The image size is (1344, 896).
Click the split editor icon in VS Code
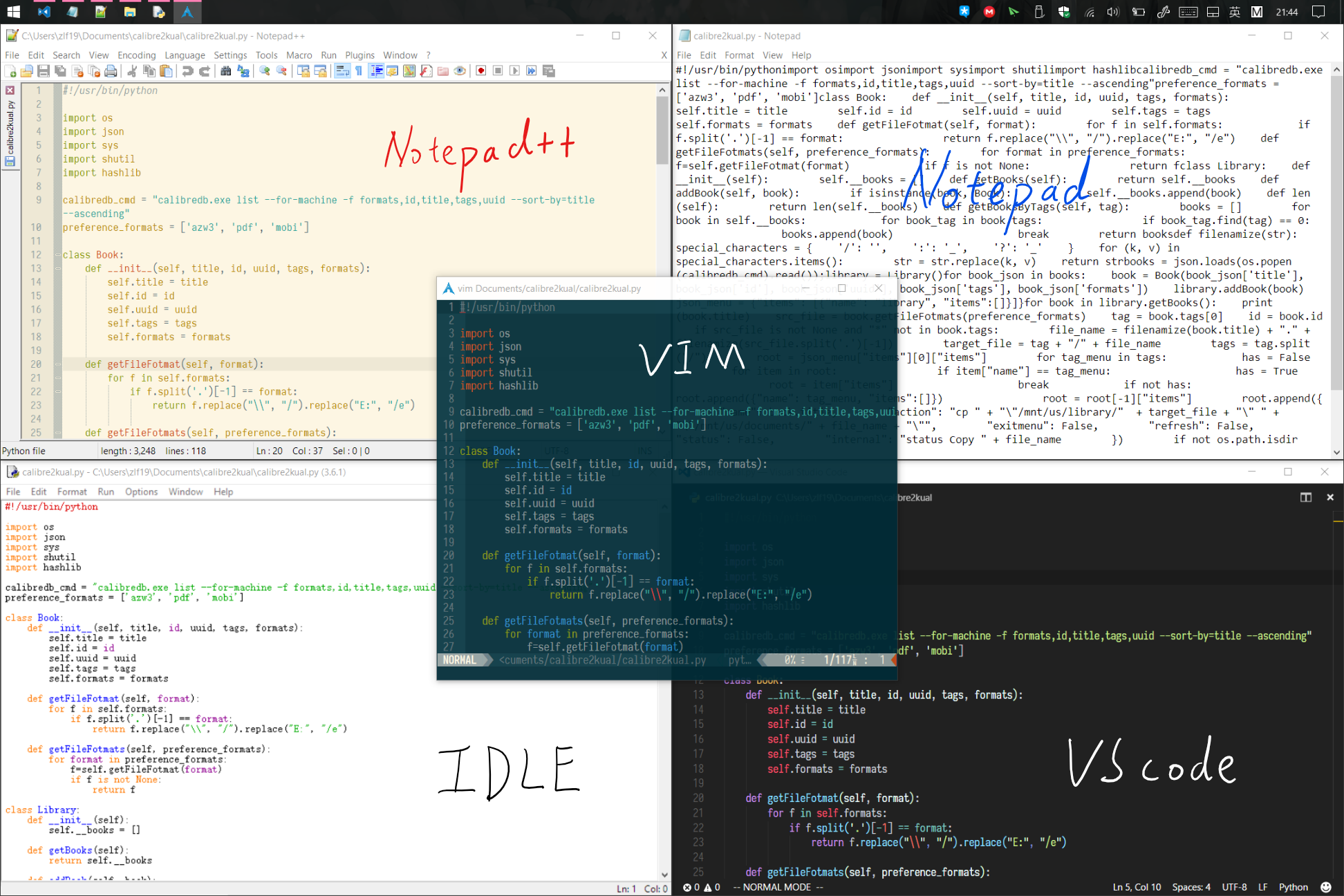(x=1305, y=497)
